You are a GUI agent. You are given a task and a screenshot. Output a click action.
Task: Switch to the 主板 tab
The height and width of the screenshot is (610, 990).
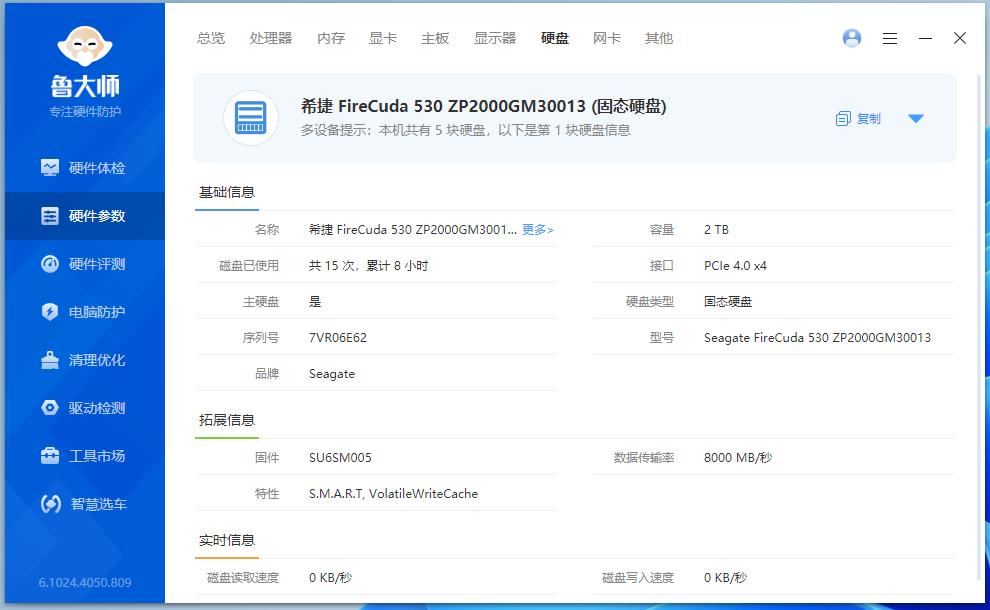(435, 39)
